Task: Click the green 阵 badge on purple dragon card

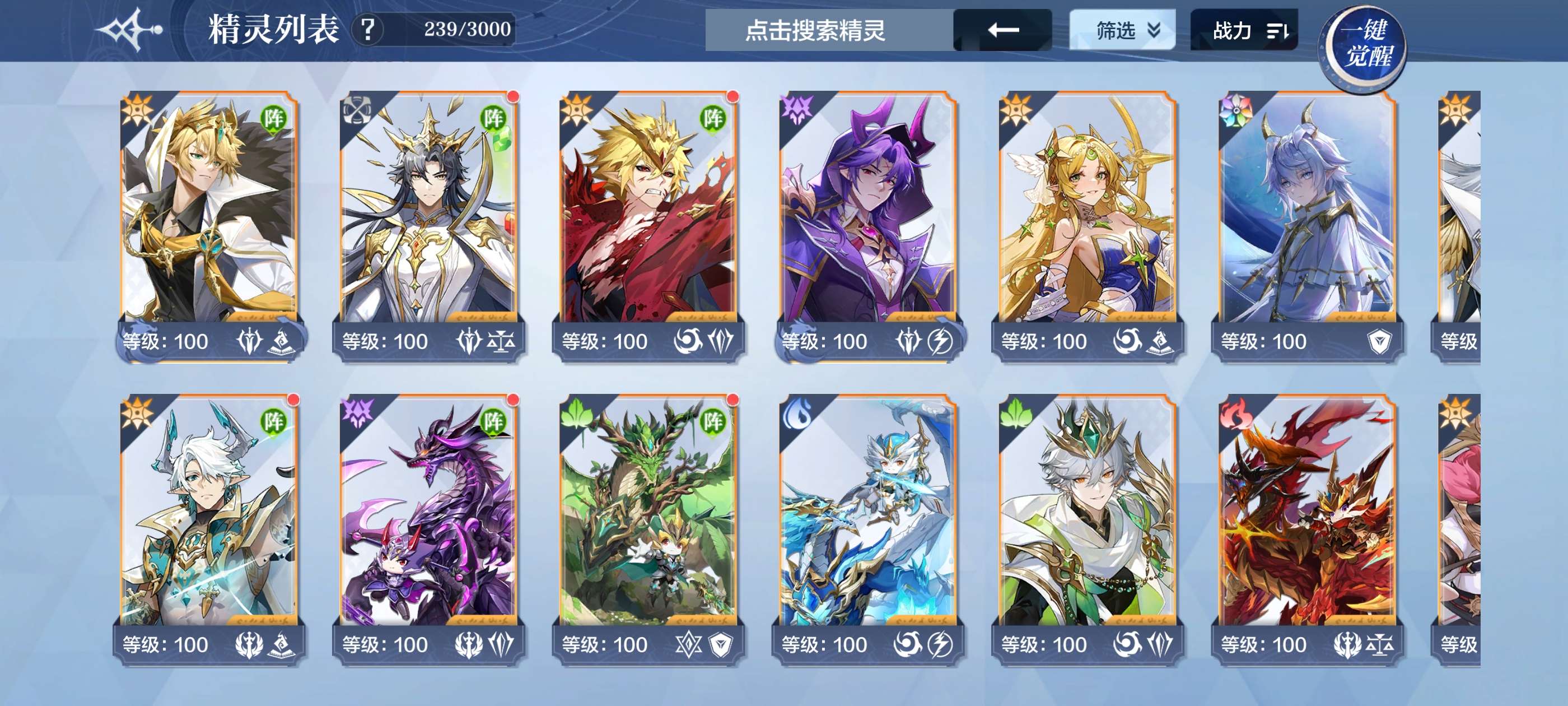Action: [x=493, y=420]
